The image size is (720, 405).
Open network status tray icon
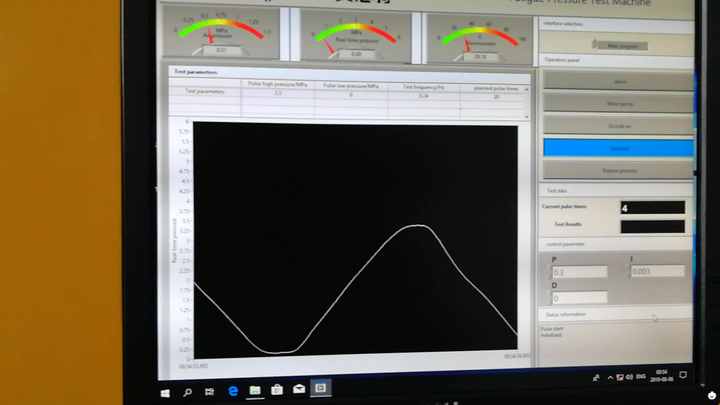[x=620, y=377]
